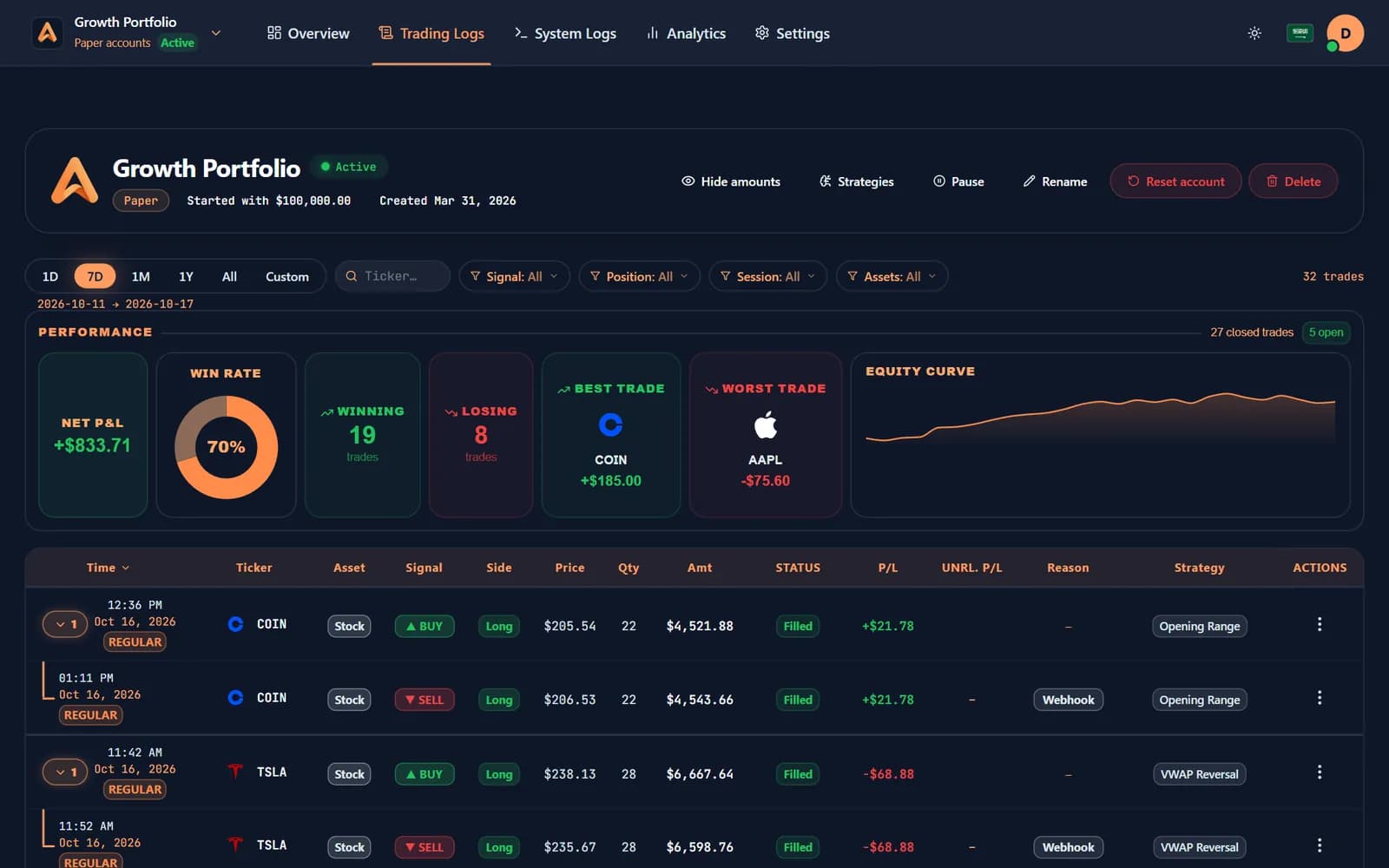Click the large Growth Portfolio logo in card
This screenshot has width=1389, height=868.
[75, 181]
